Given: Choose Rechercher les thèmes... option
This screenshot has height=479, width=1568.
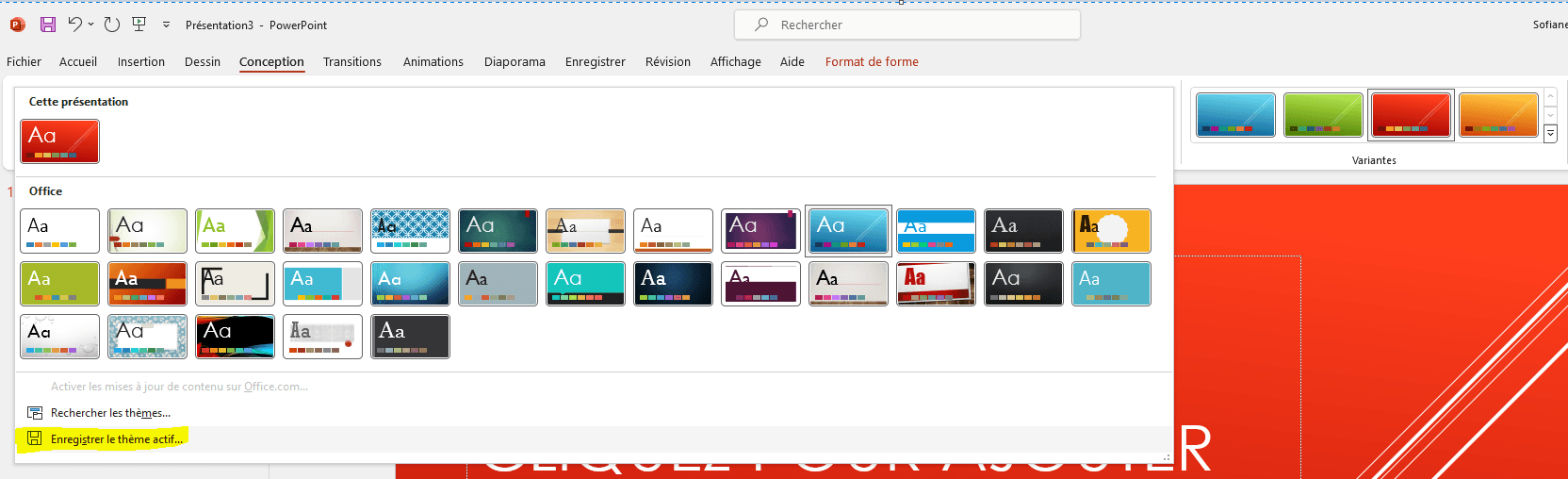Looking at the screenshot, I should (x=110, y=413).
